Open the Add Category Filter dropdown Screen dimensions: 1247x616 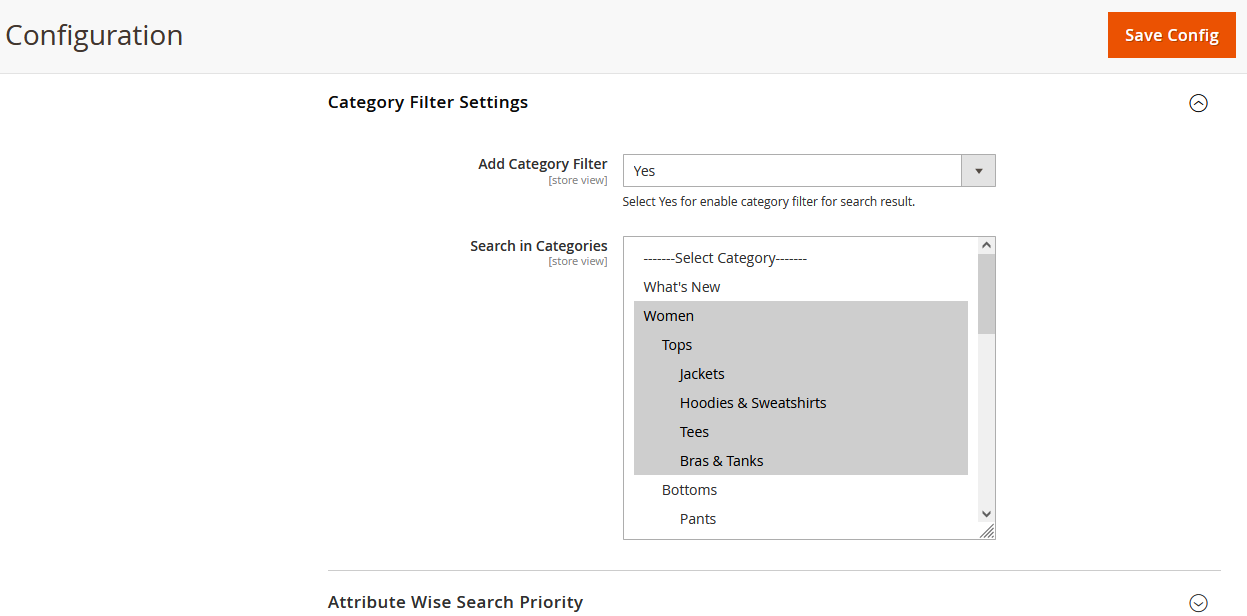[977, 170]
